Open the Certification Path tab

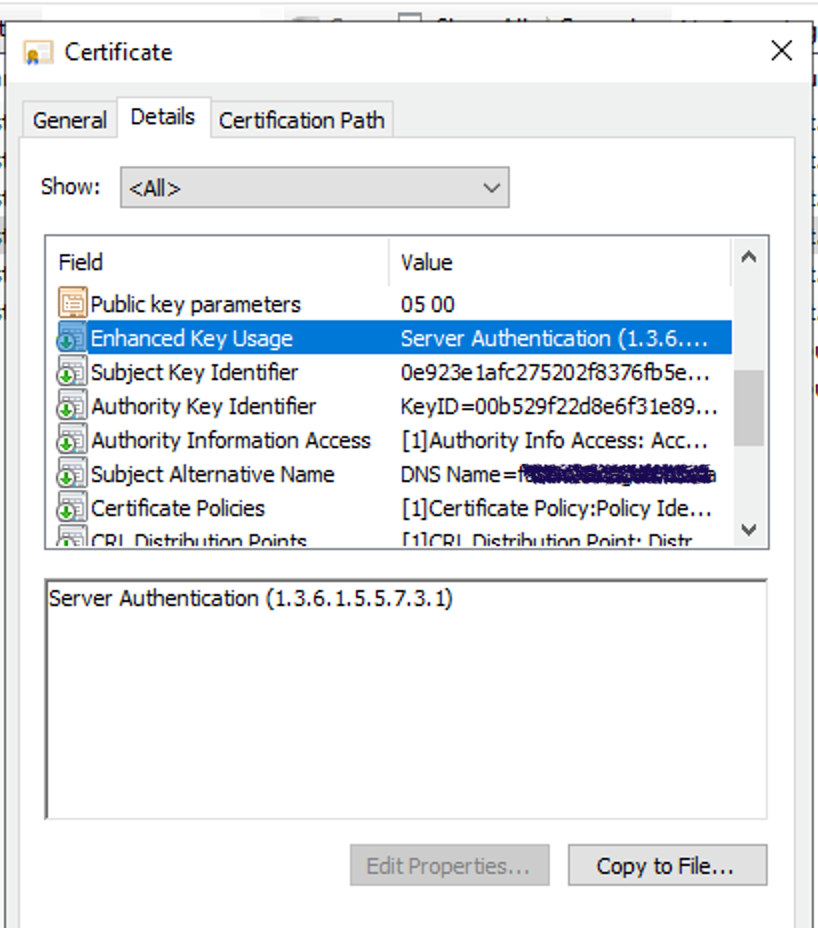coord(301,120)
